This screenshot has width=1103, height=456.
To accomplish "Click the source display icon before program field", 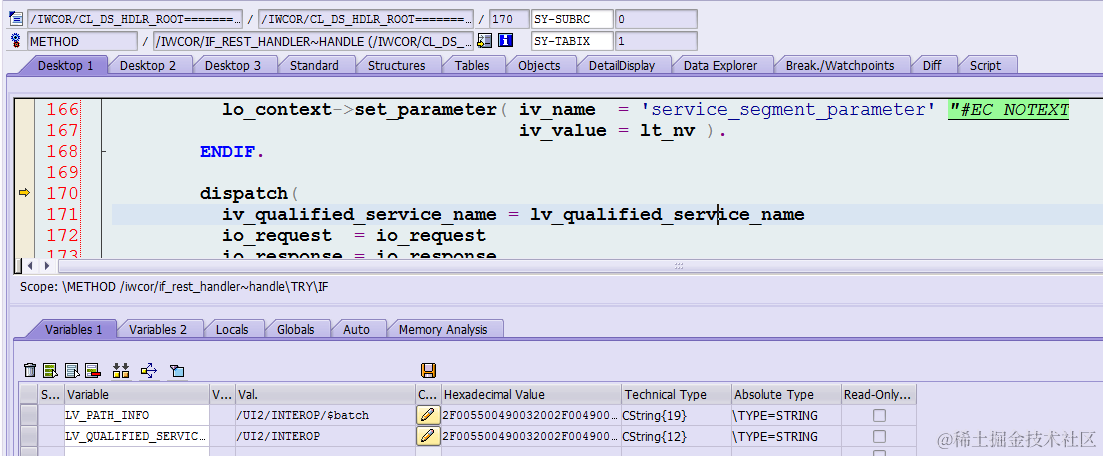I will click(16, 19).
